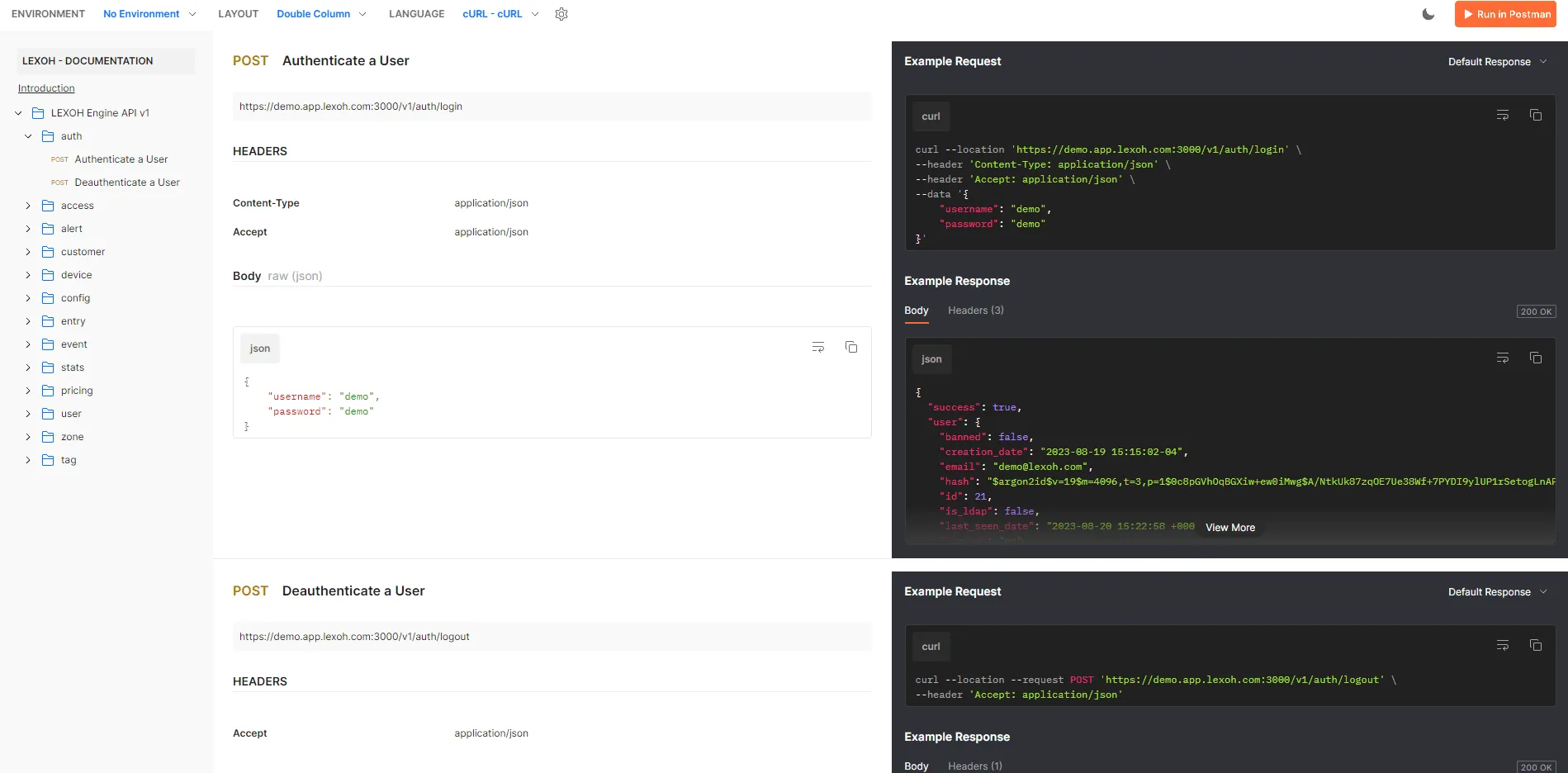The image size is (1568, 773).
Task: Expand the device folder
Action: pos(28,275)
